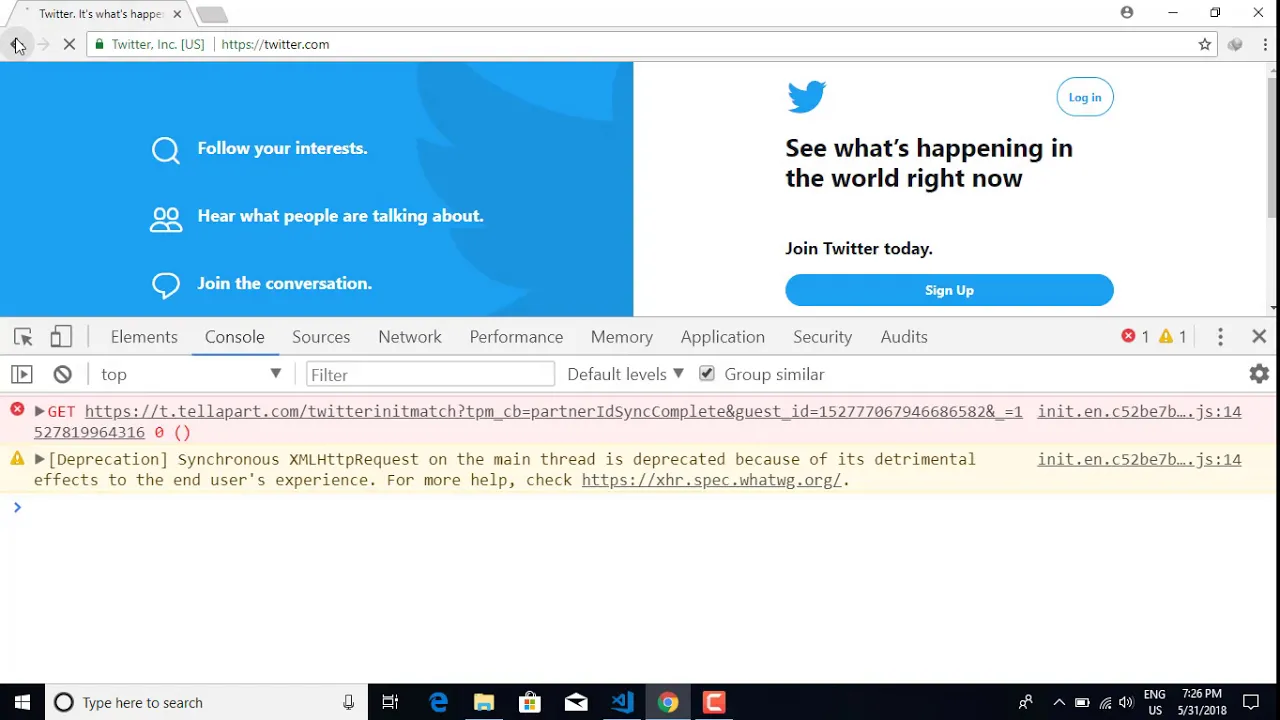Click the extension icon beside bookmark star

[x=1236, y=44]
